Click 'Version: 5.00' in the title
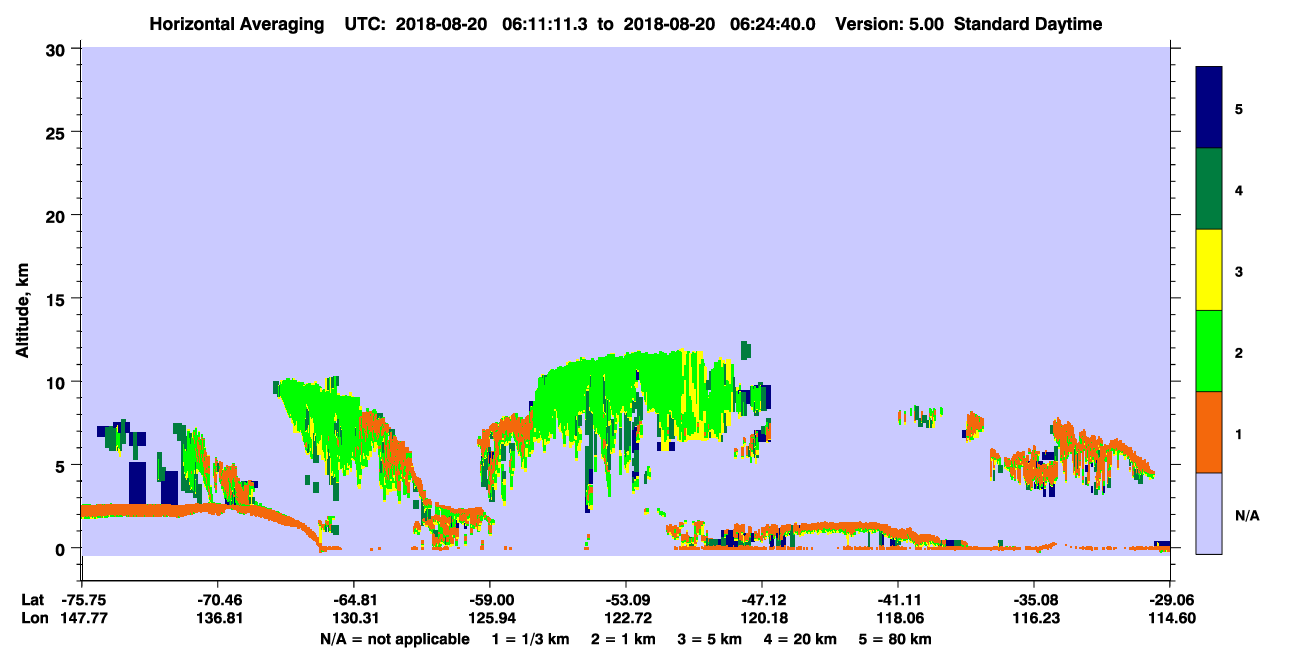This screenshot has height=667, width=1300. point(892,24)
